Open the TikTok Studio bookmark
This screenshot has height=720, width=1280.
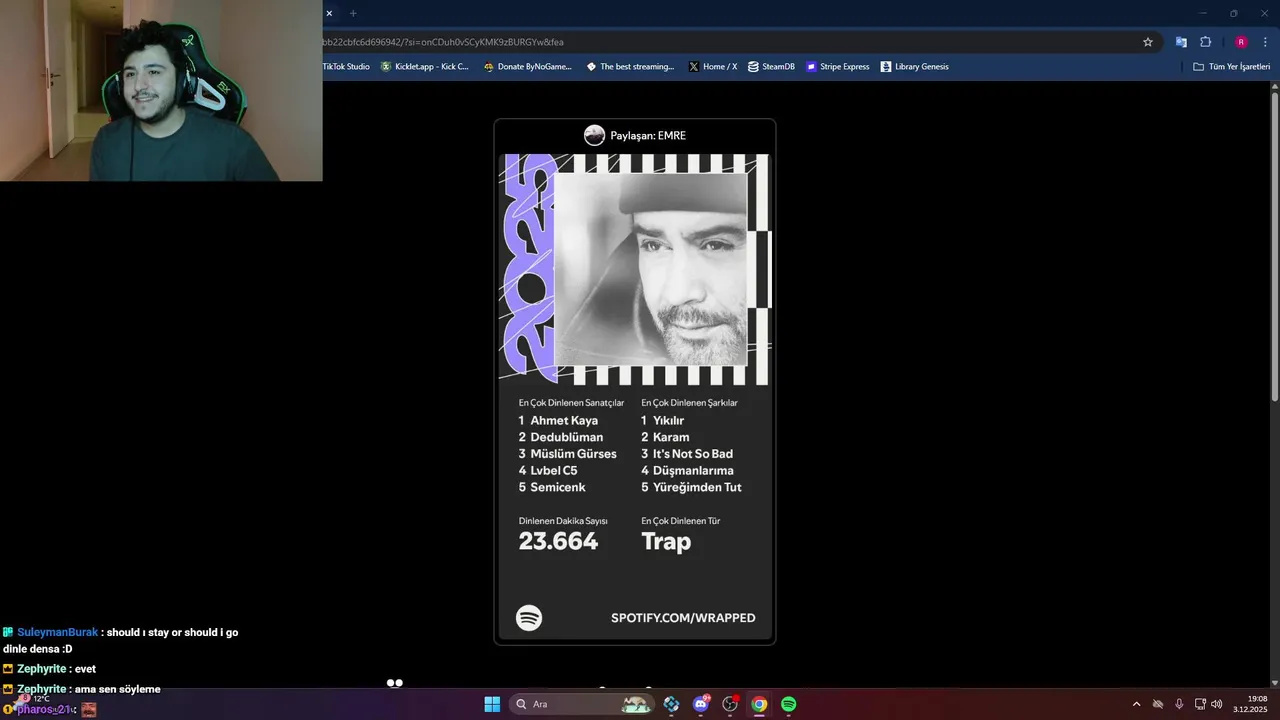(x=346, y=67)
